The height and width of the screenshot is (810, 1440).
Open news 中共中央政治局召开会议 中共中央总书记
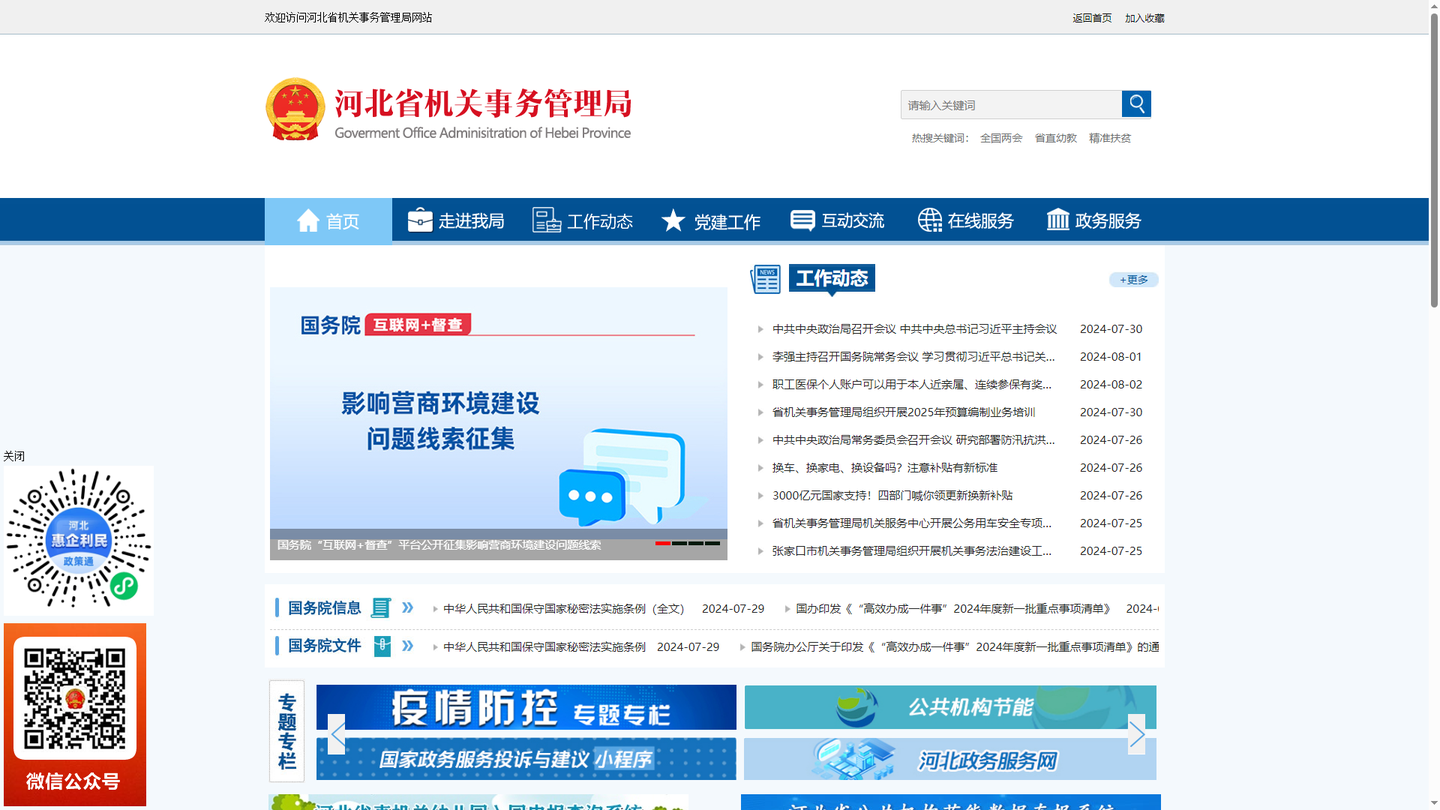914,329
